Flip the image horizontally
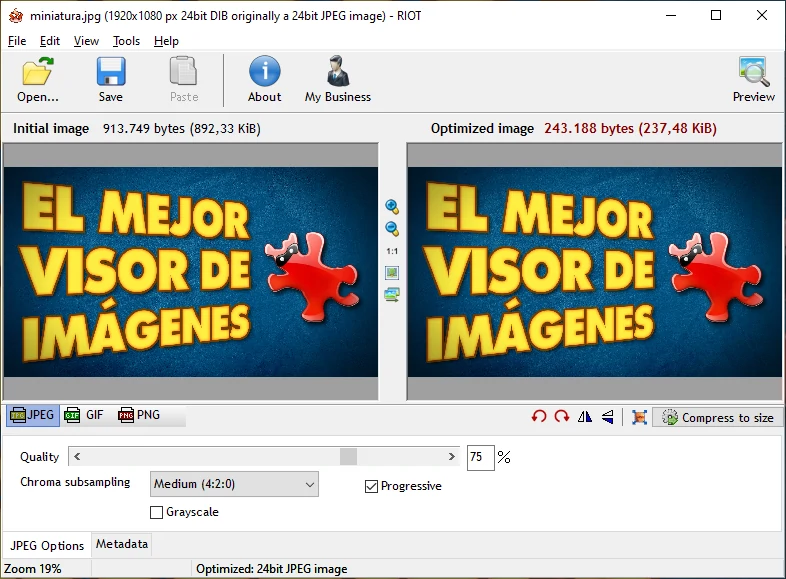The height and width of the screenshot is (579, 786). tap(585, 417)
